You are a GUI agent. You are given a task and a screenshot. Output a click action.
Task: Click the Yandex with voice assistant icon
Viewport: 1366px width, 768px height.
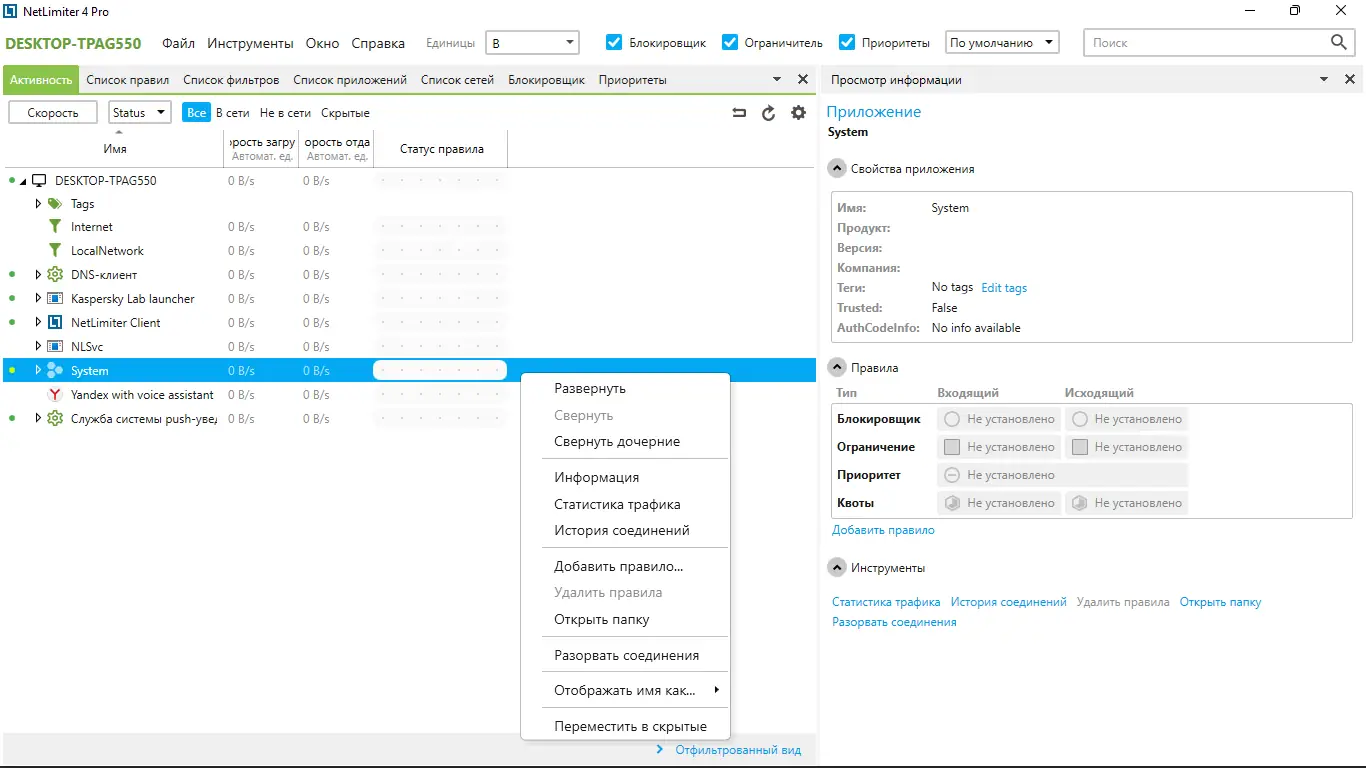pos(55,394)
